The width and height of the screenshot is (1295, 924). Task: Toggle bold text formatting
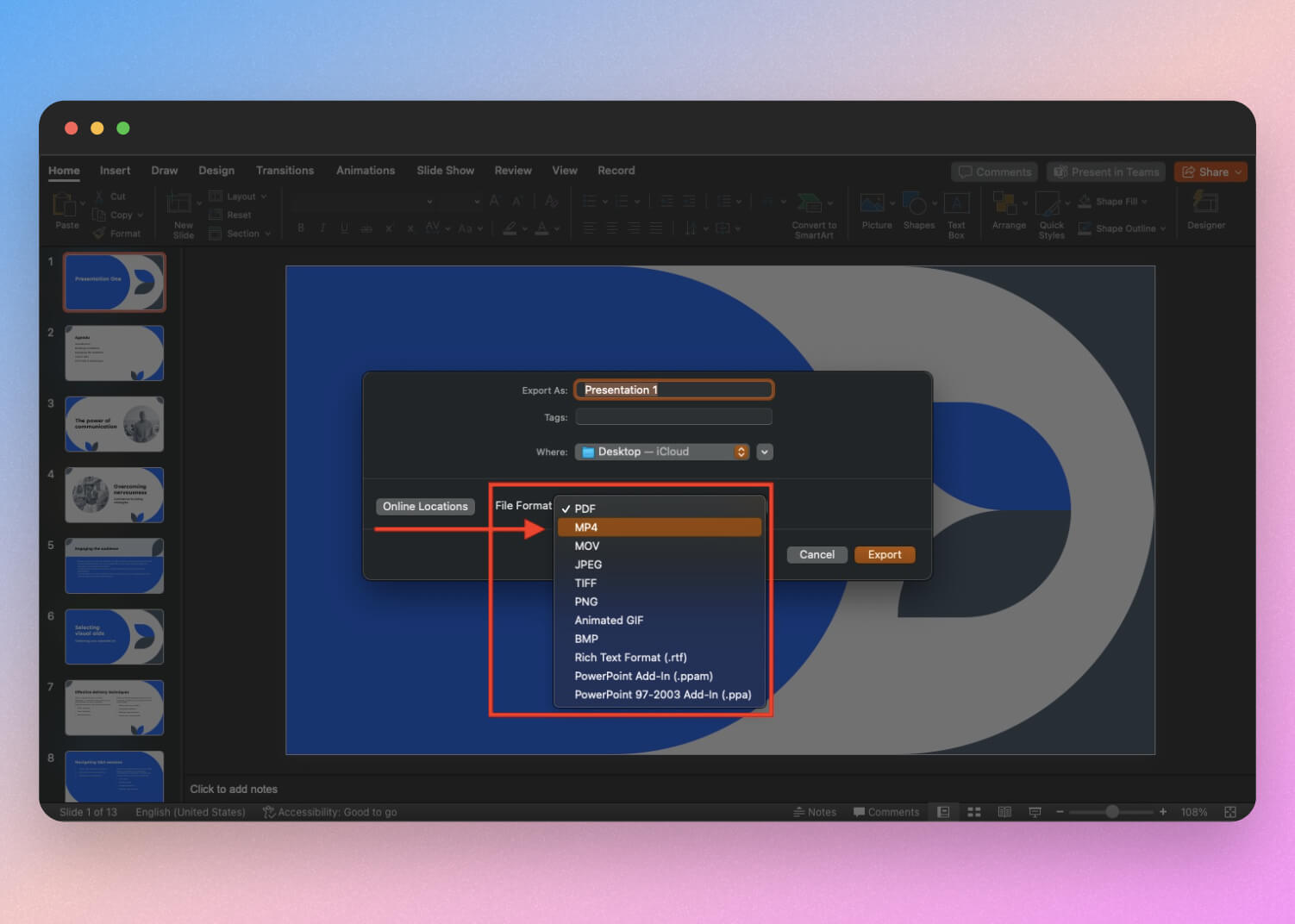pyautogui.click(x=300, y=228)
